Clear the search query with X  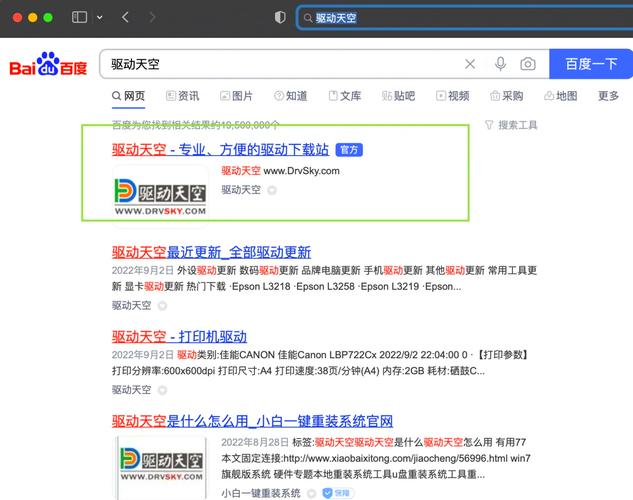pyautogui.click(x=470, y=64)
